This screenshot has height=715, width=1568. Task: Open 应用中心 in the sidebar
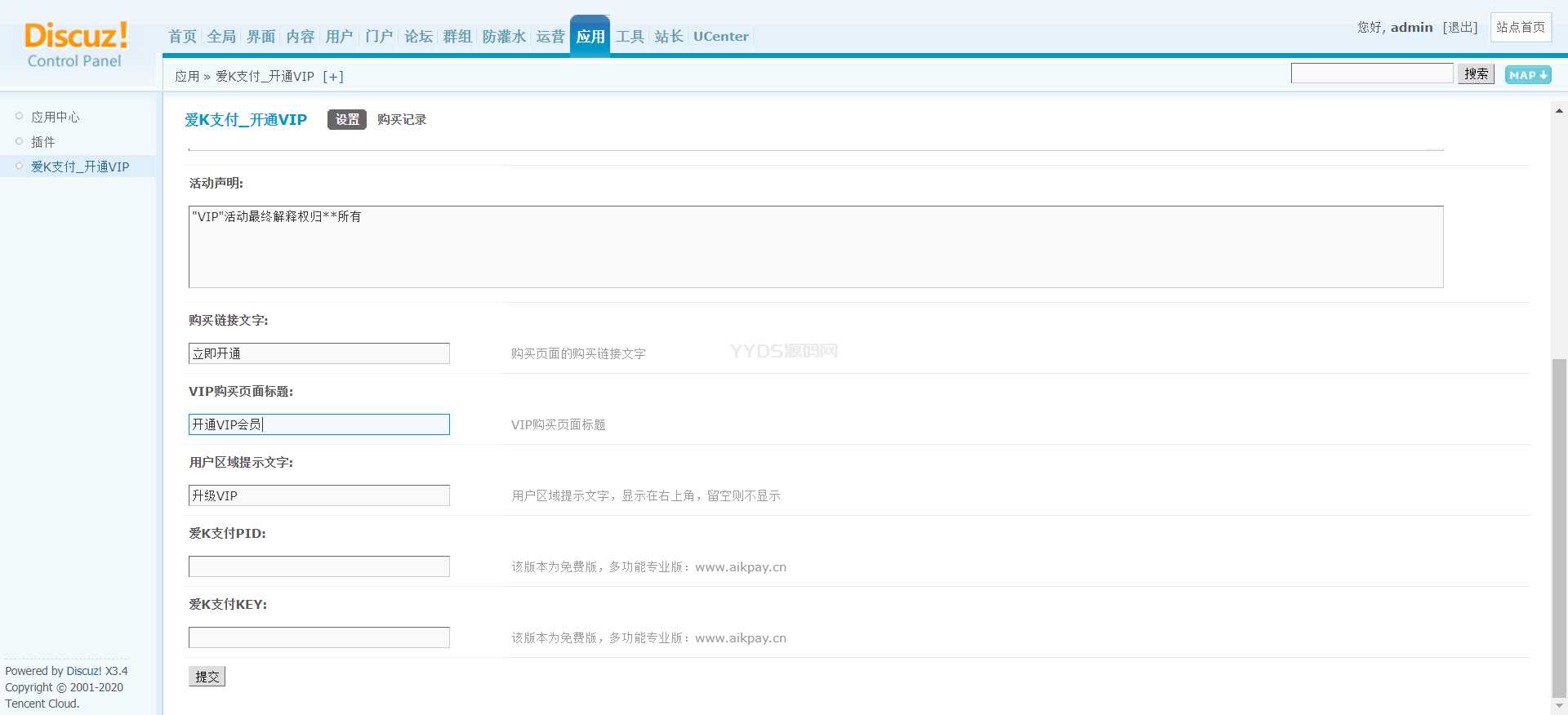(x=56, y=118)
